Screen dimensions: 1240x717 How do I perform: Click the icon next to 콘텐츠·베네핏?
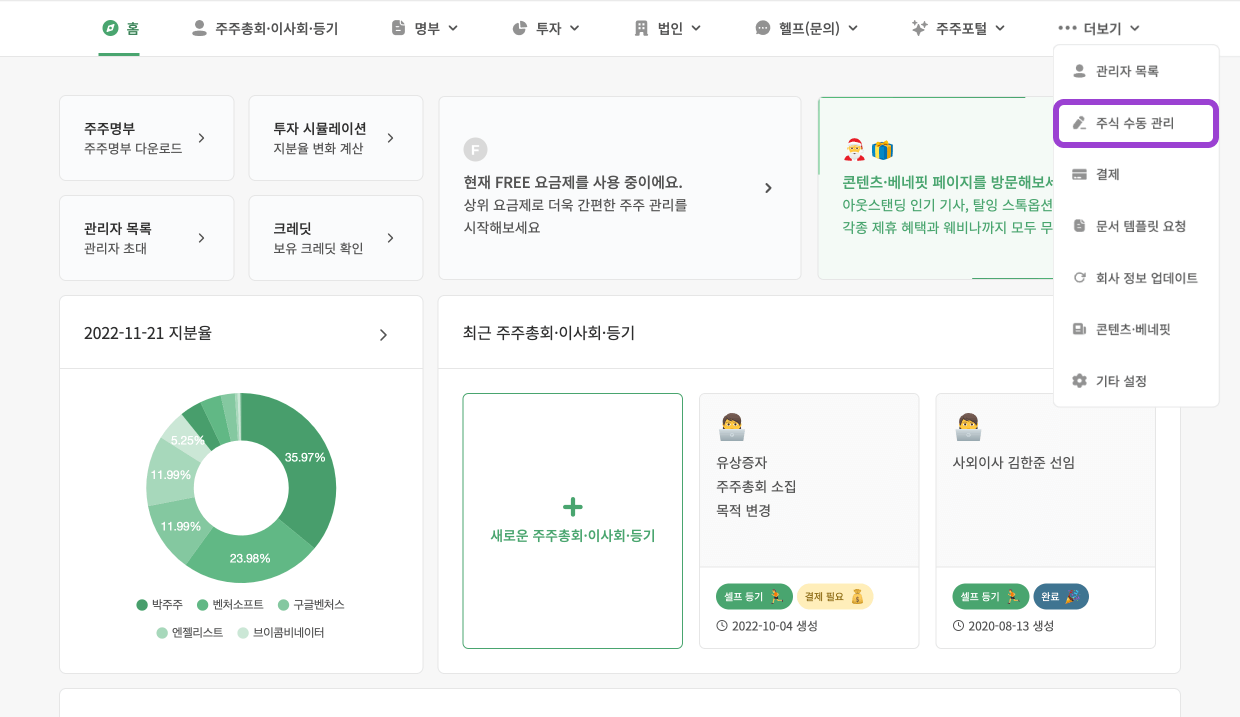(1079, 329)
